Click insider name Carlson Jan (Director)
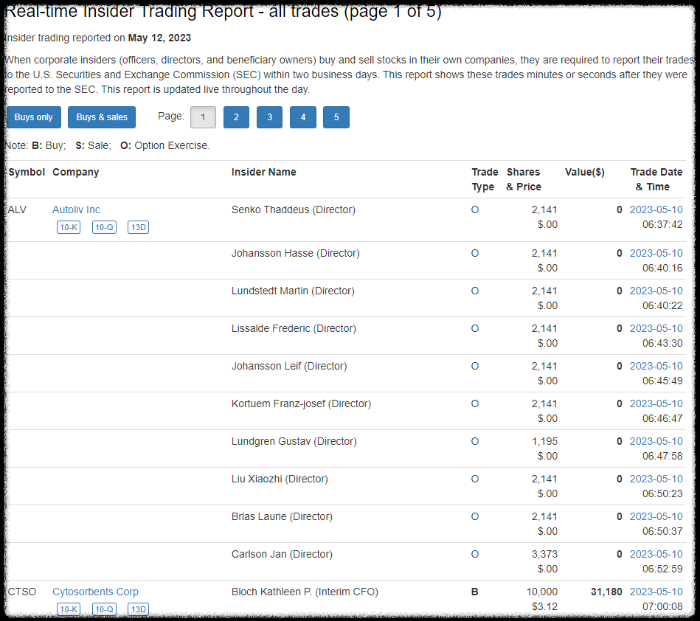 click(282, 554)
